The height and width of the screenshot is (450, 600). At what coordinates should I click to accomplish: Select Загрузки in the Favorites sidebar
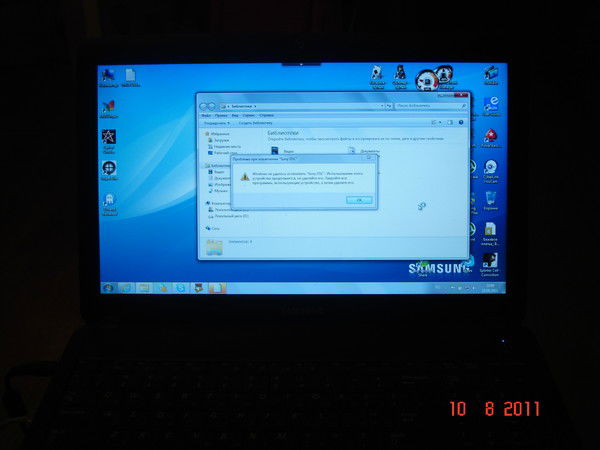pyautogui.click(x=220, y=141)
